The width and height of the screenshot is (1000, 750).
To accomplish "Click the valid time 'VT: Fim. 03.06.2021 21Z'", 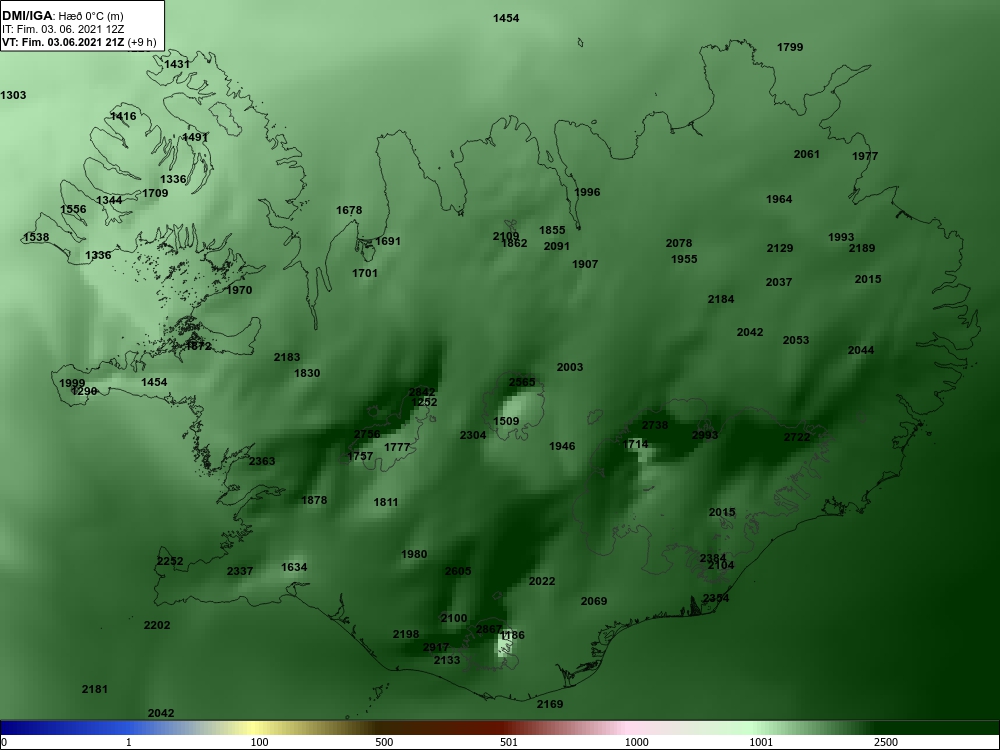I will 63,43.
